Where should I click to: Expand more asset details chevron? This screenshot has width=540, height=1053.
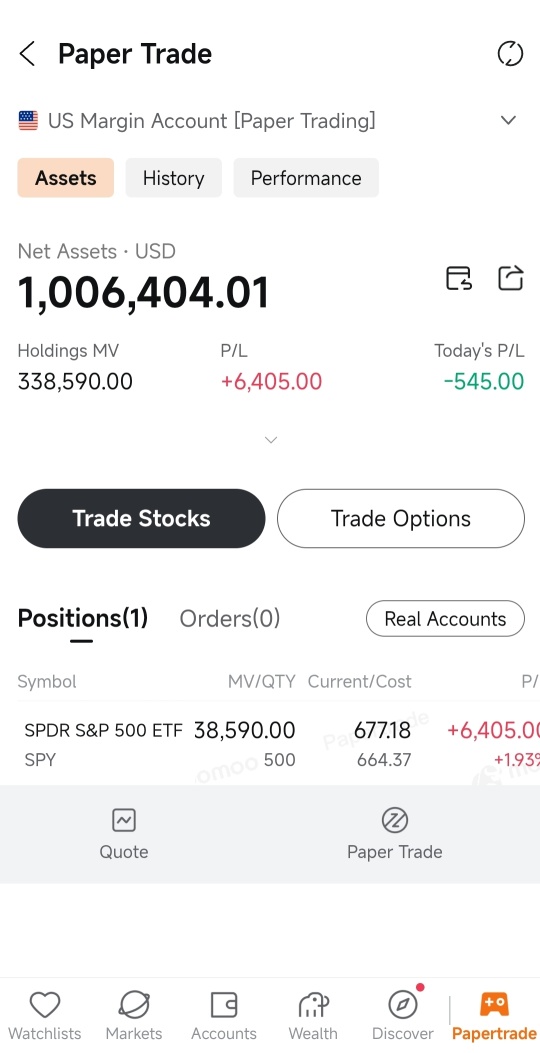point(271,440)
